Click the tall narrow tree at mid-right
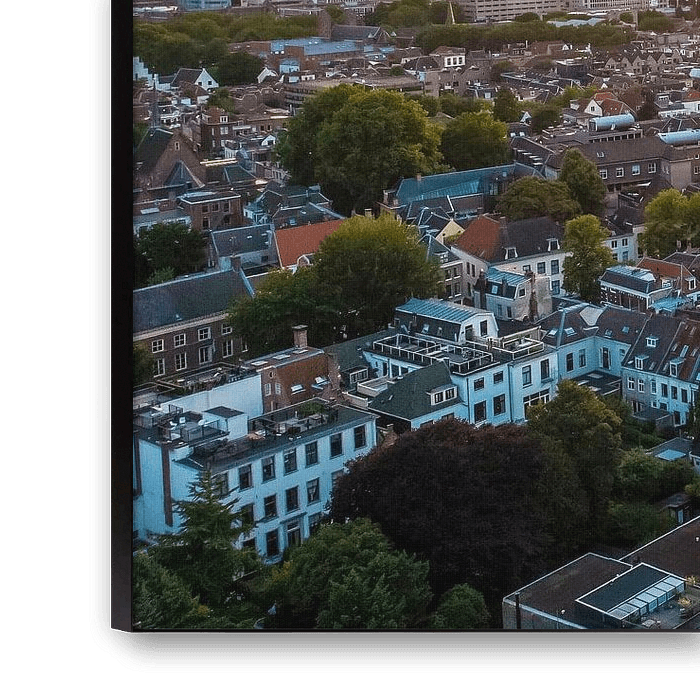The height and width of the screenshot is (700, 700). tap(585, 255)
